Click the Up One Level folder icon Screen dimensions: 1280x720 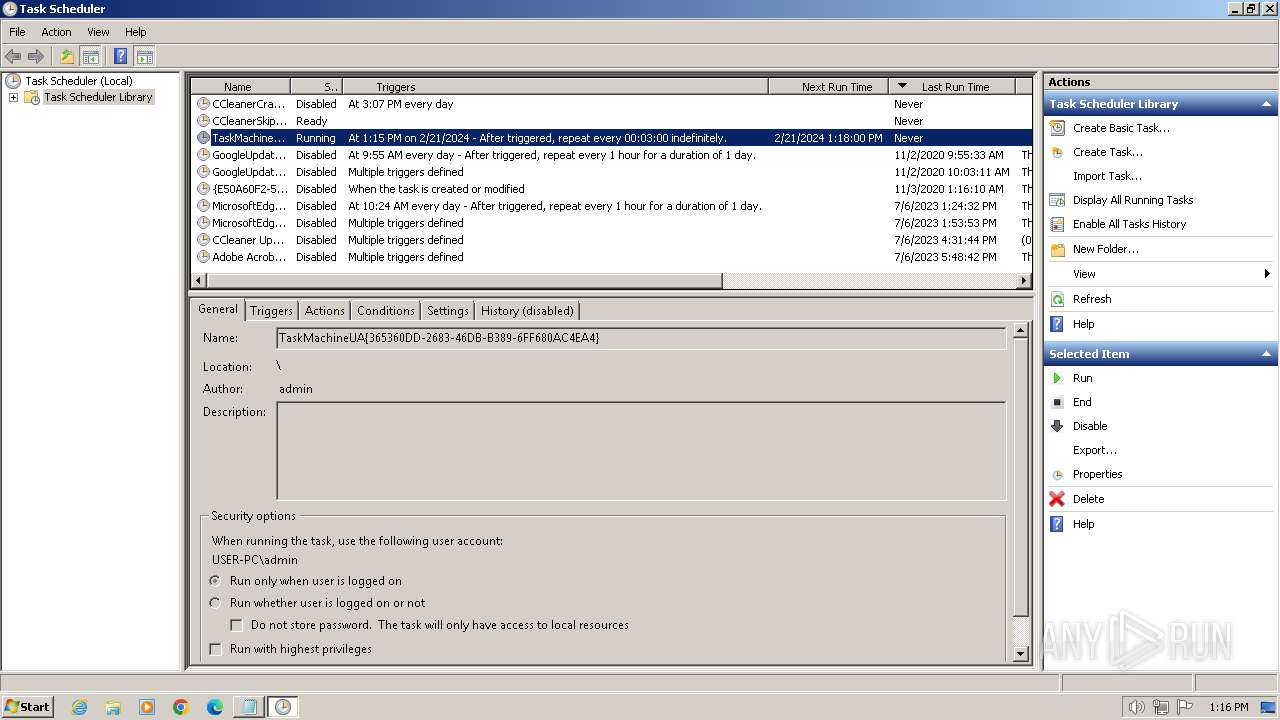(x=67, y=57)
